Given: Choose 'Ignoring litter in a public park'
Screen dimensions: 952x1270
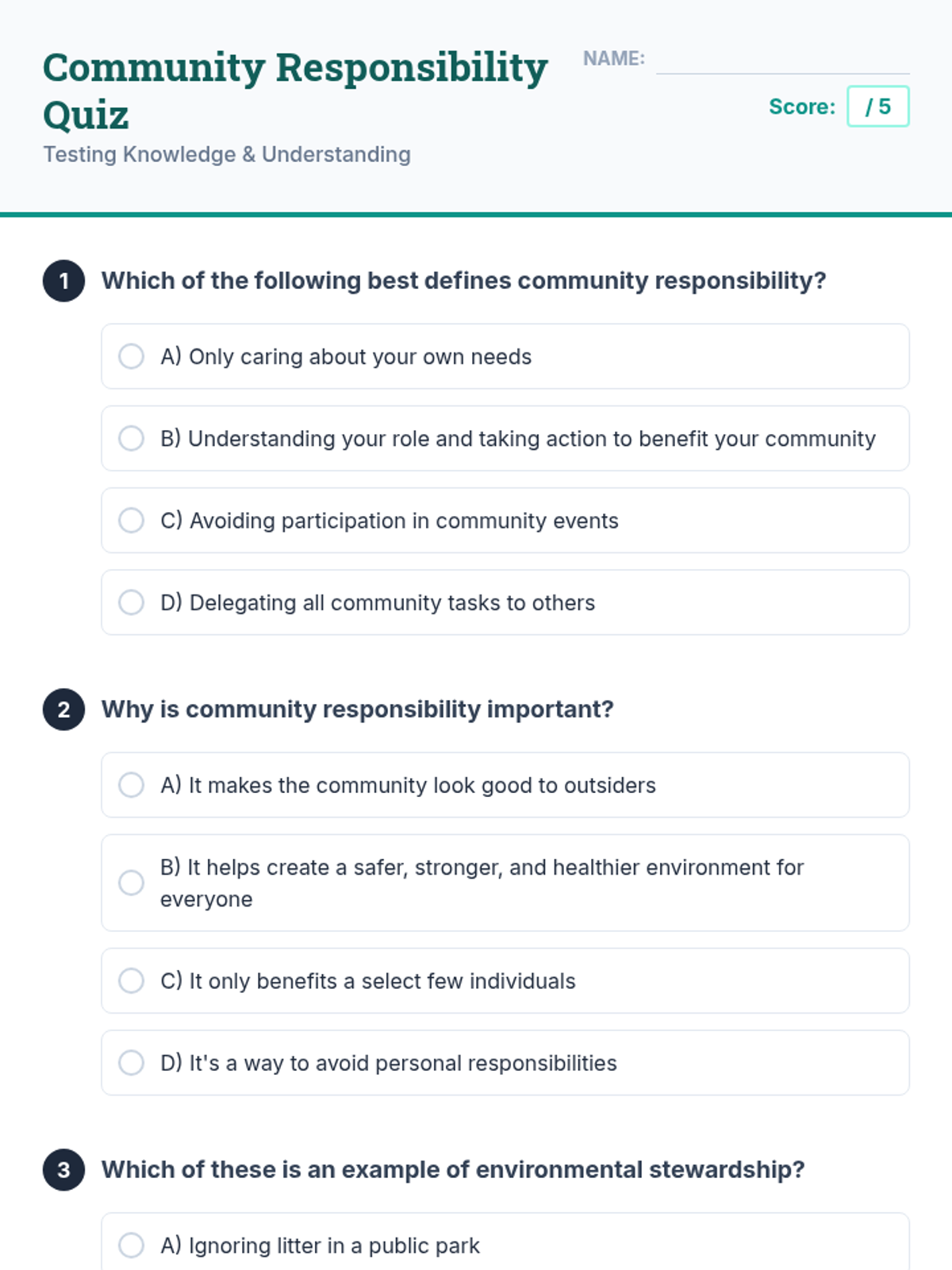Looking at the screenshot, I should pos(132,1245).
